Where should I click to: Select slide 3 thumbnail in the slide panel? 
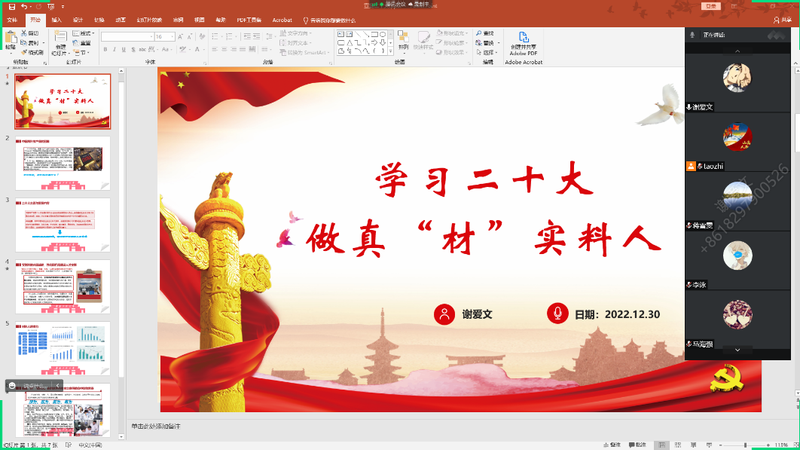point(62,224)
